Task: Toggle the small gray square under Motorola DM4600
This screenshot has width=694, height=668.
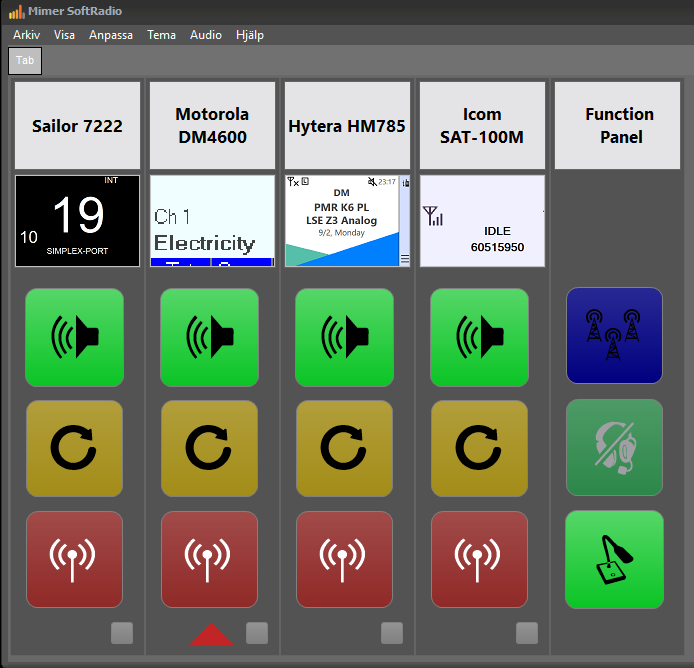Action: (257, 633)
